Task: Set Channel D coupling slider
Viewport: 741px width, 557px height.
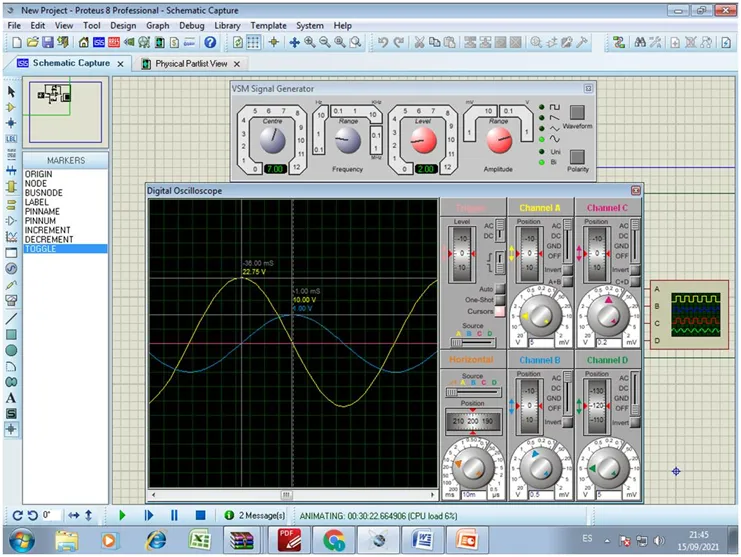Action: pyautogui.click(x=635, y=393)
